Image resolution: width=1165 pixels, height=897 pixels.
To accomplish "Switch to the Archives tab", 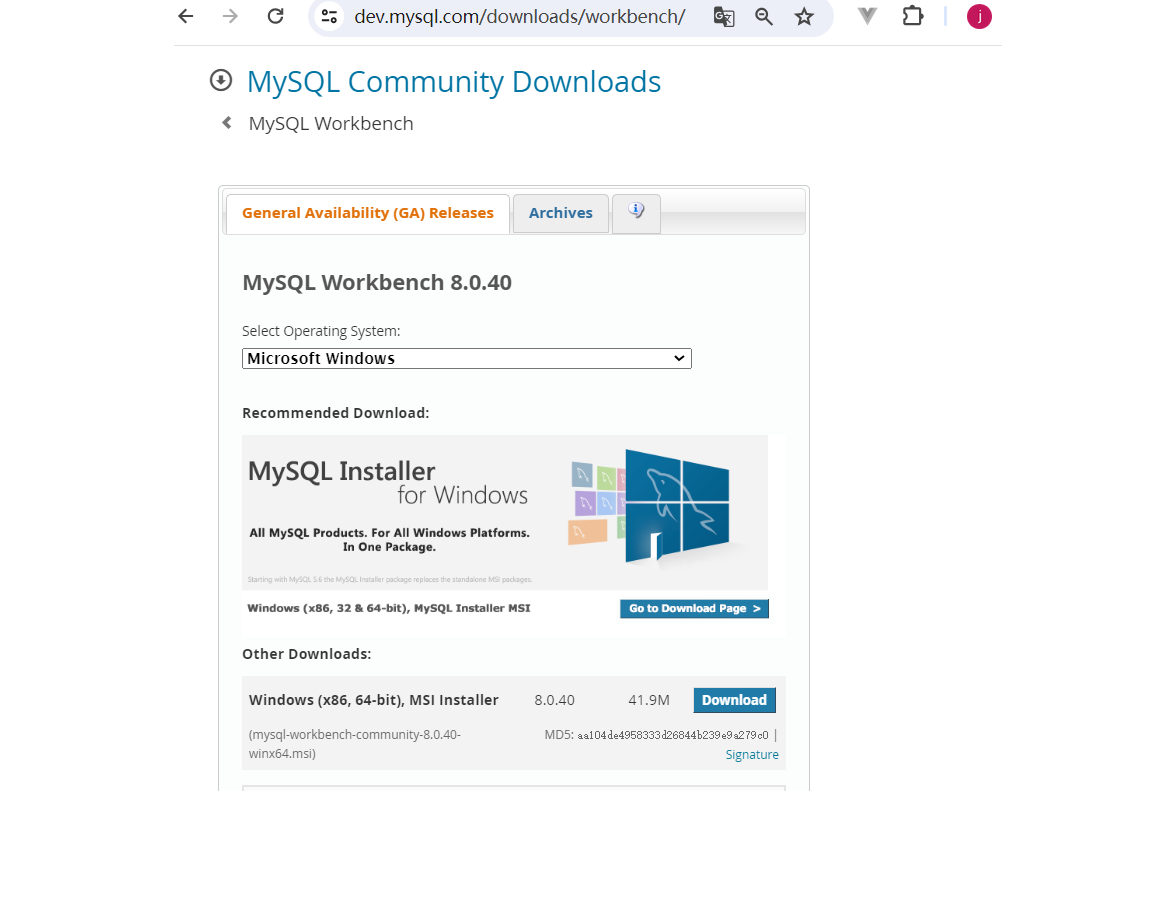I will click(561, 213).
